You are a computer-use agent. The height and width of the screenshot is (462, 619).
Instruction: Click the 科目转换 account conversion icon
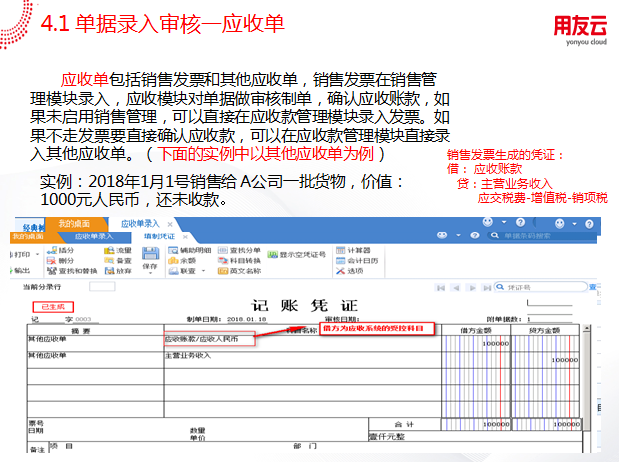coord(223,261)
